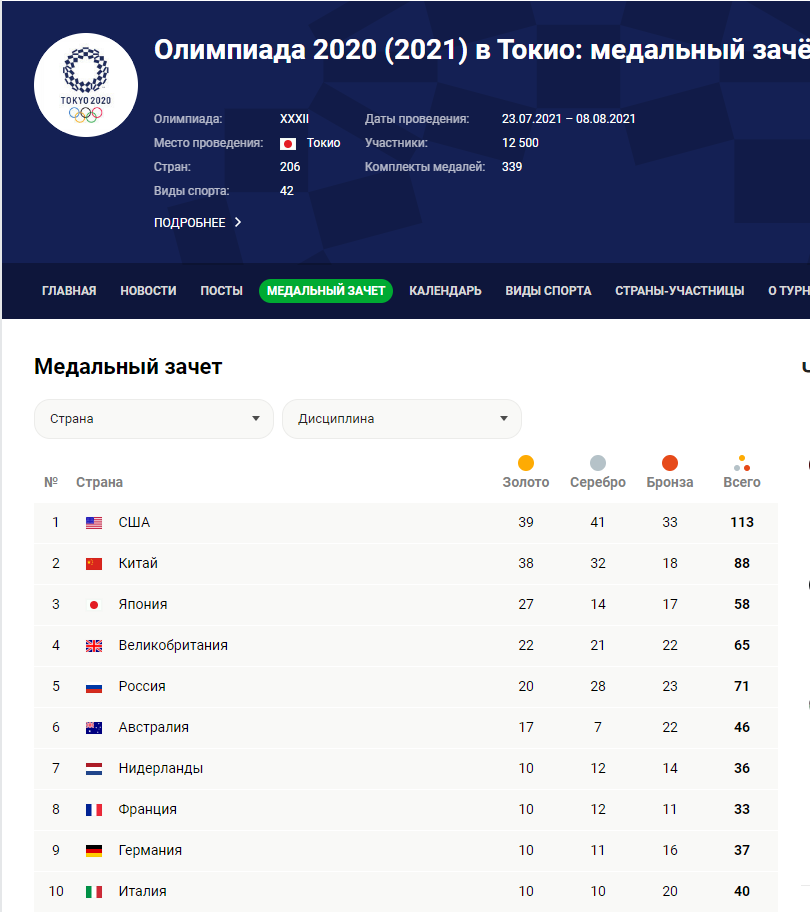Click the Tokyo 2020 Olympics logo

86,85
